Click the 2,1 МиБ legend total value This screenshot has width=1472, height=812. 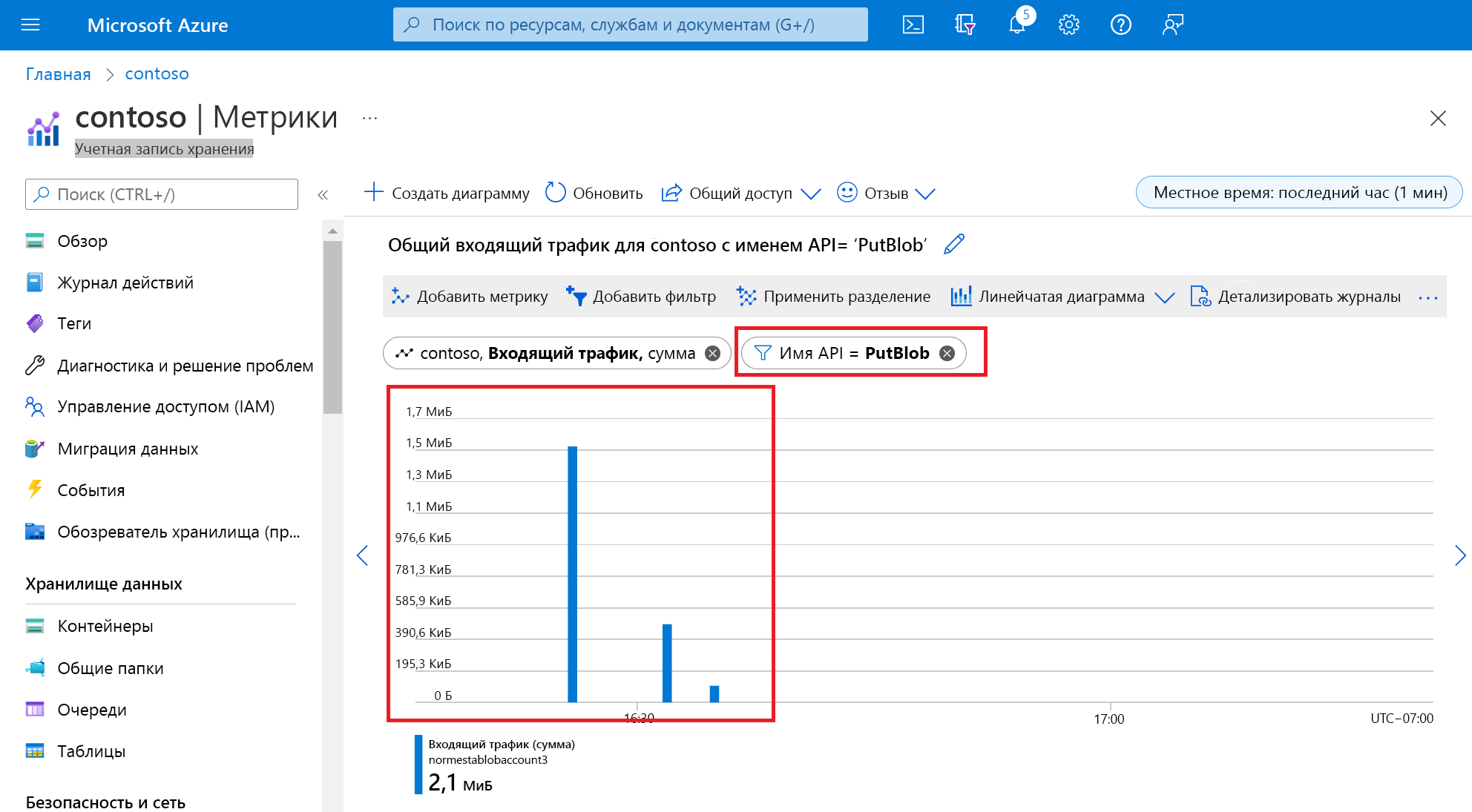click(x=460, y=783)
